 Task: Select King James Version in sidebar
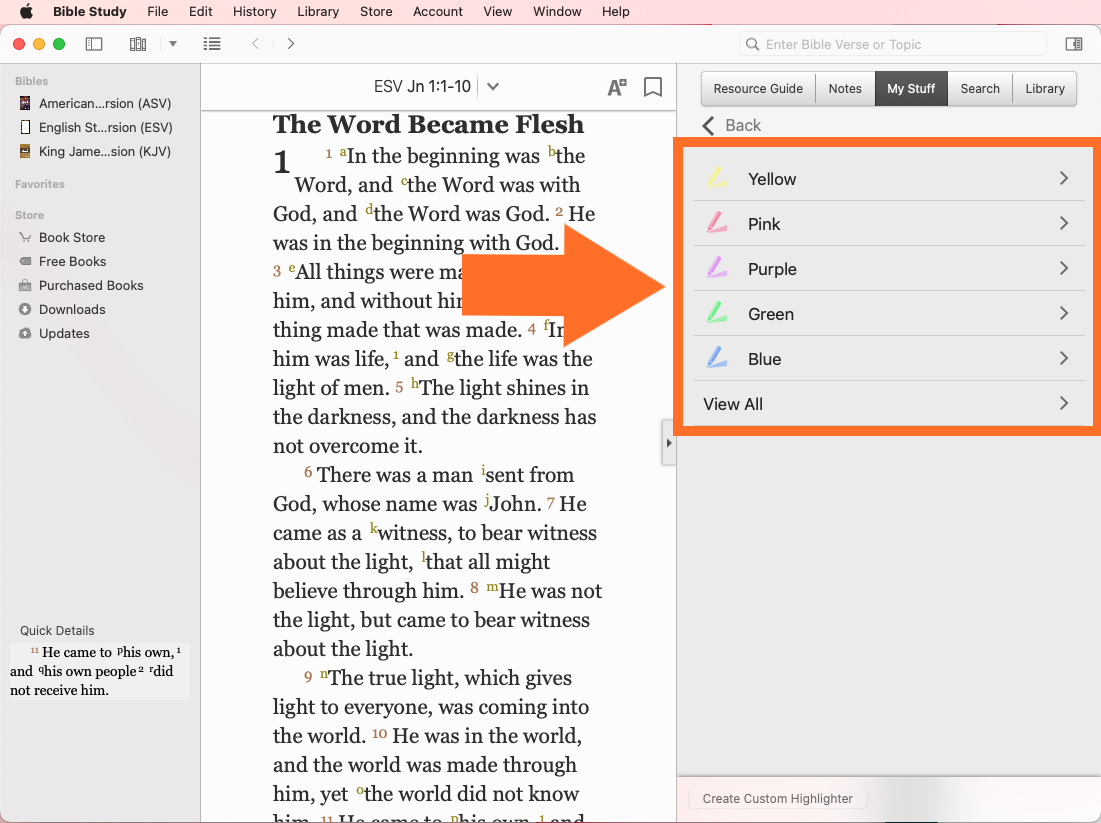(x=104, y=151)
